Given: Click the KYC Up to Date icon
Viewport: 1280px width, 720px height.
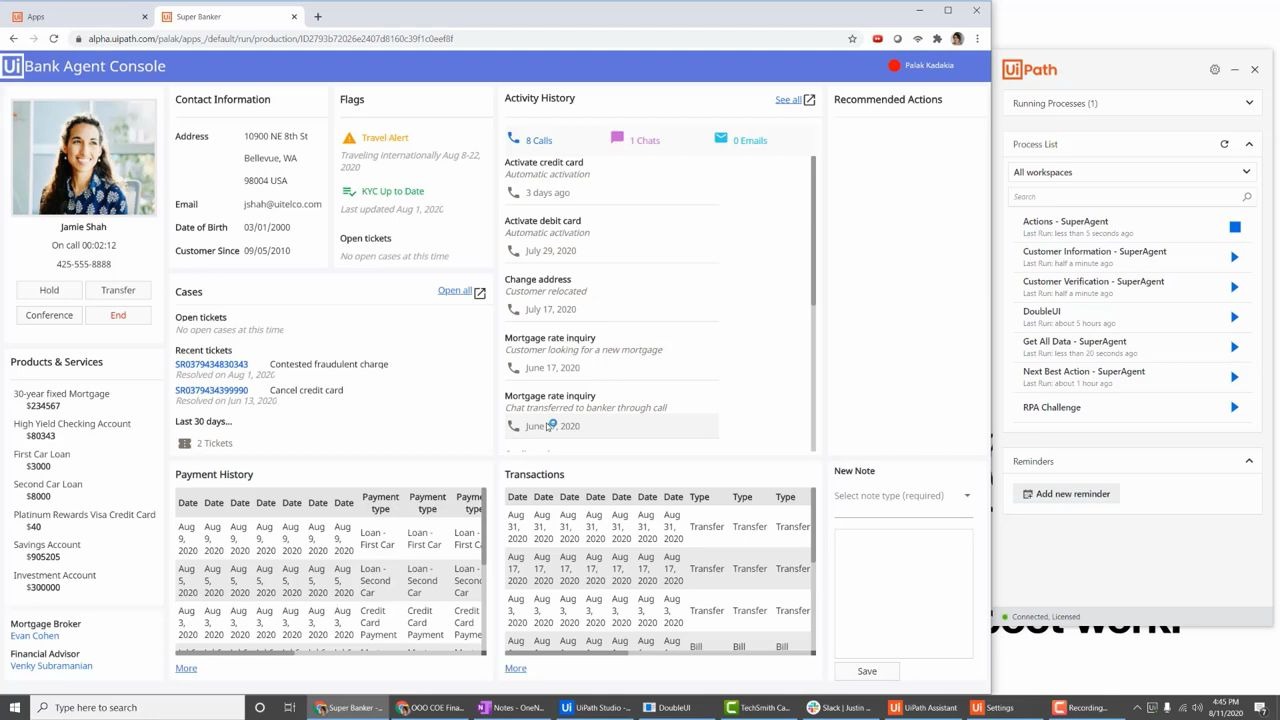Looking at the screenshot, I should [x=348, y=191].
